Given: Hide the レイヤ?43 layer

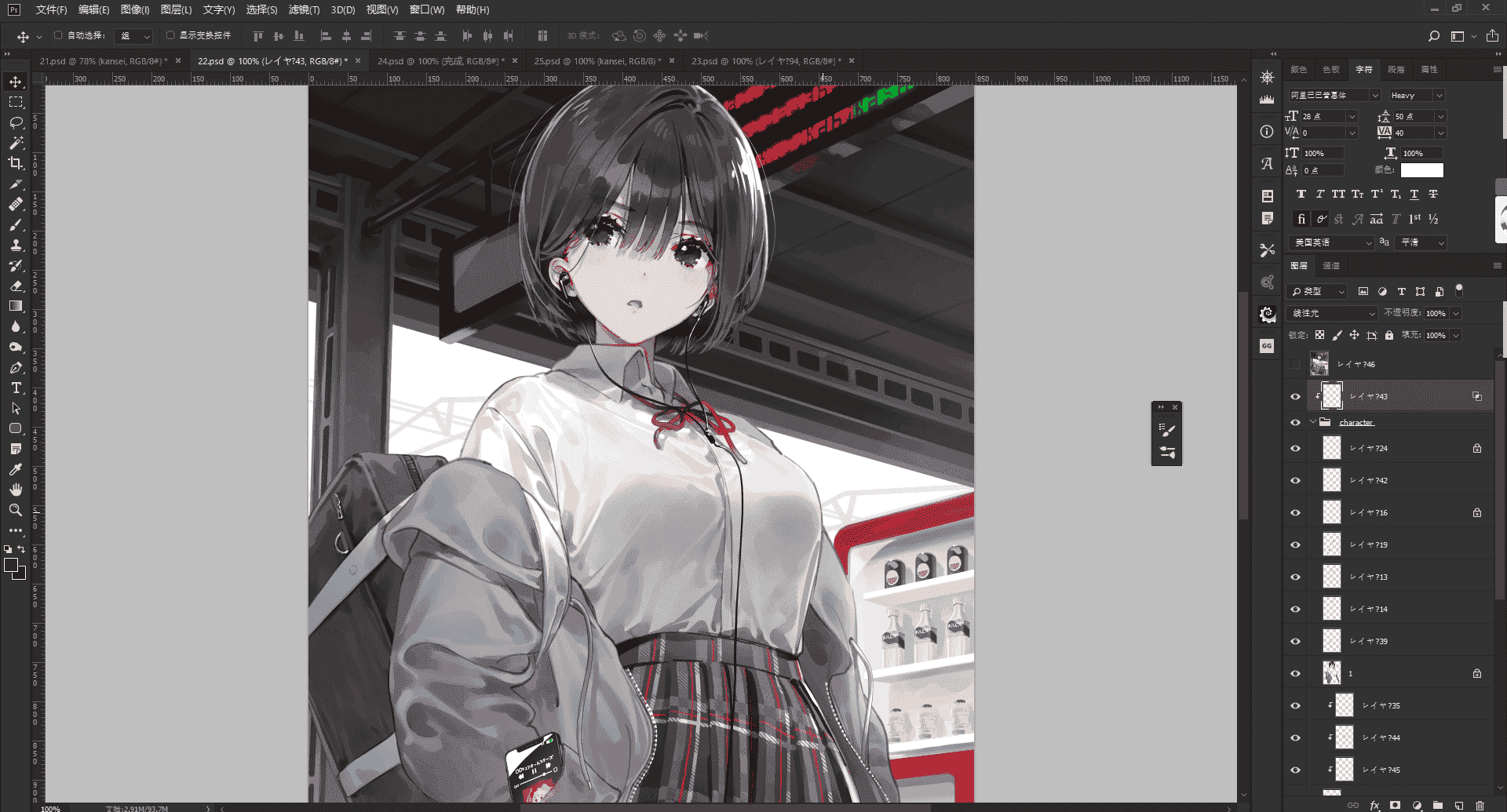Looking at the screenshot, I should click(1295, 396).
